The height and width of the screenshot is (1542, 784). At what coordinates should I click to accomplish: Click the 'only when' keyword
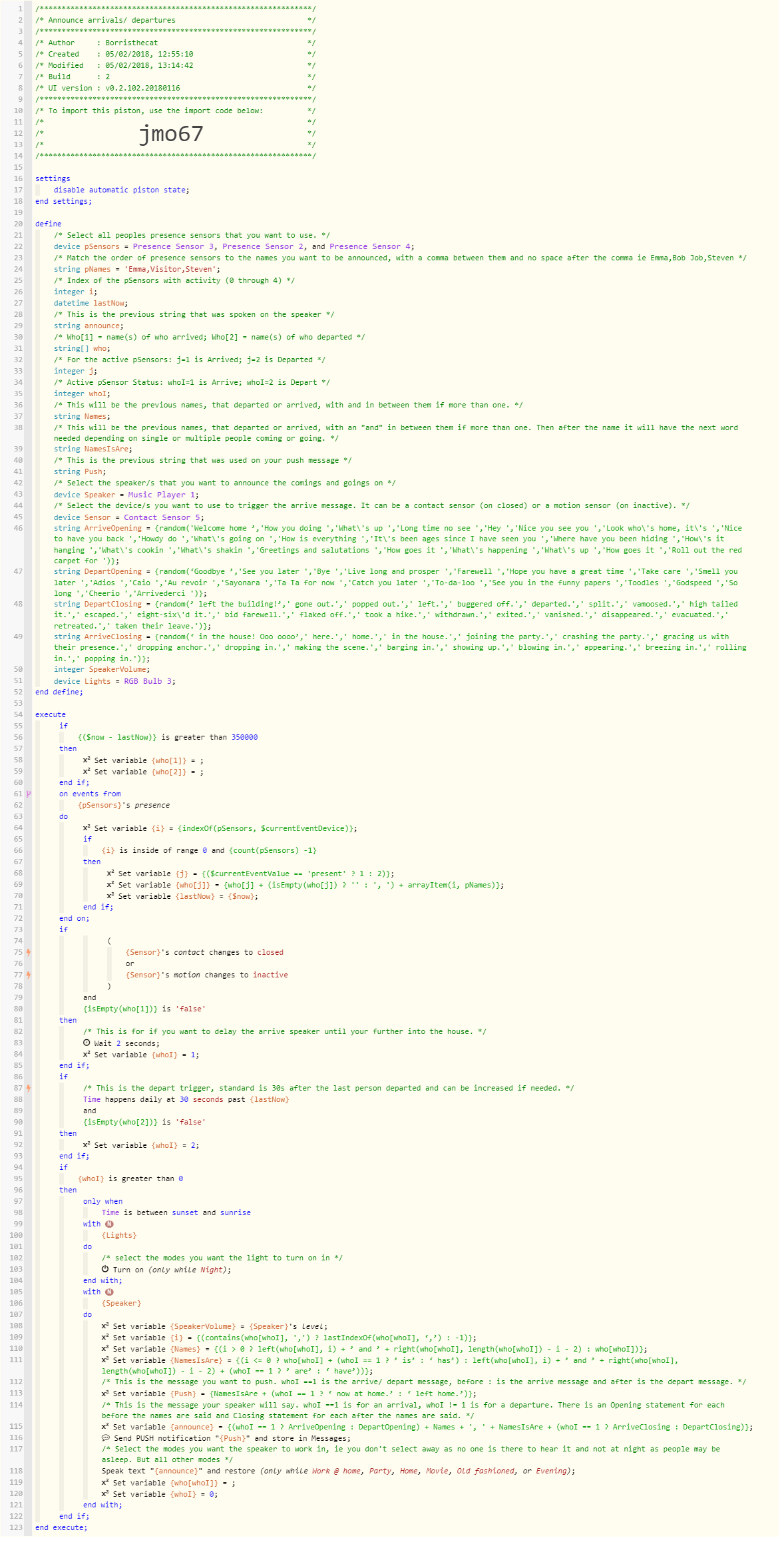(x=102, y=1201)
